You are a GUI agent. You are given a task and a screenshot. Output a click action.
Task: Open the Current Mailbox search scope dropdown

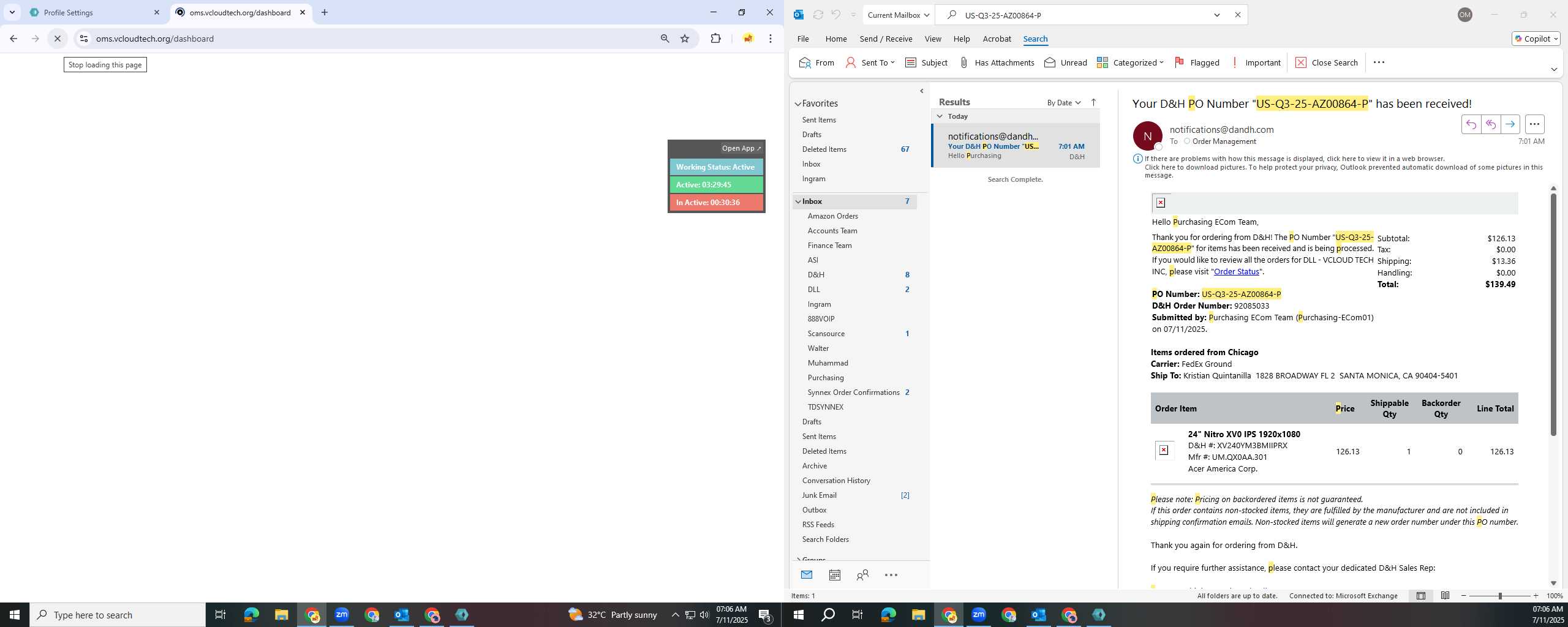(x=899, y=15)
